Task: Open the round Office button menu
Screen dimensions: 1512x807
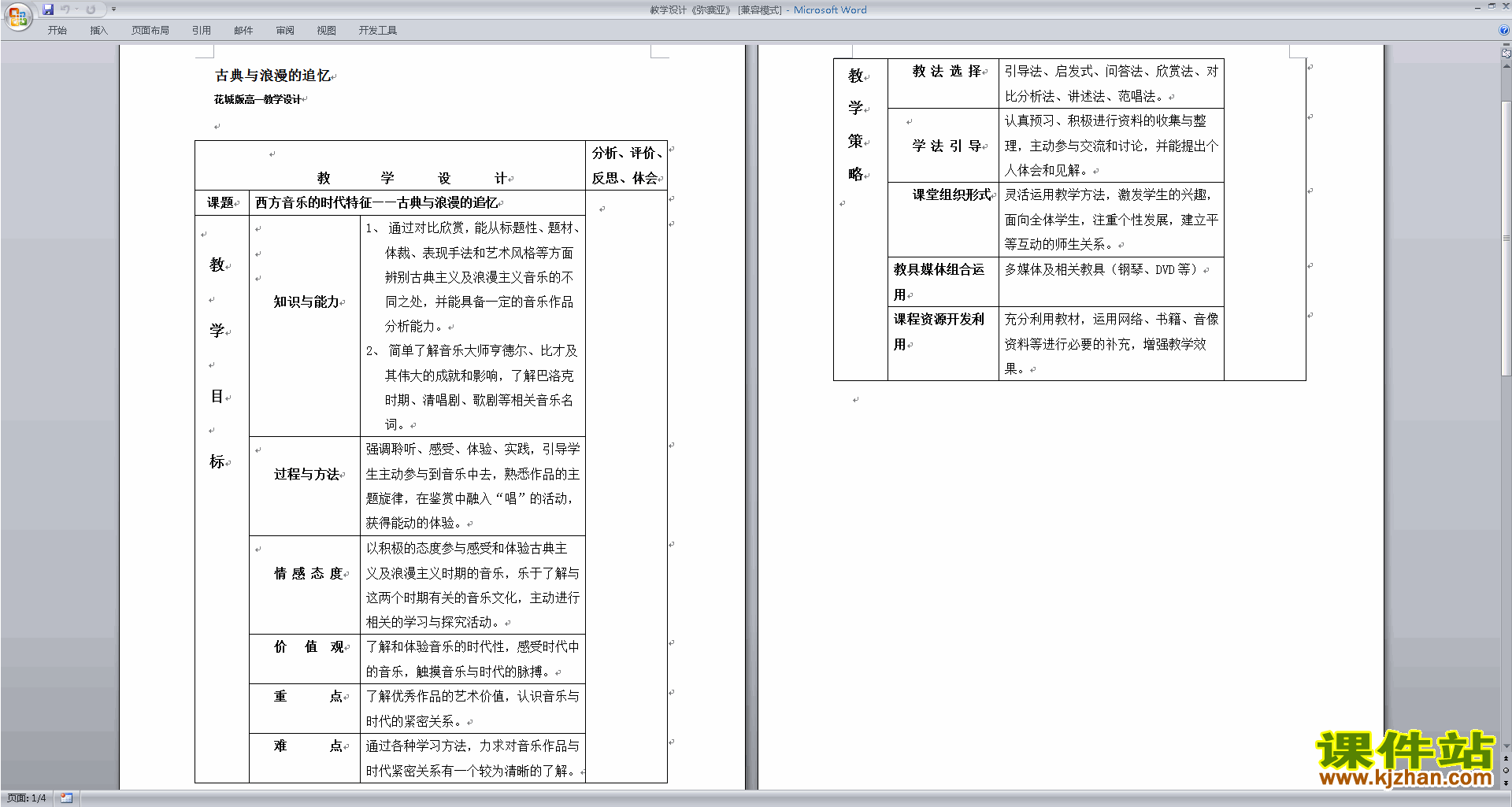Action: coord(17,17)
